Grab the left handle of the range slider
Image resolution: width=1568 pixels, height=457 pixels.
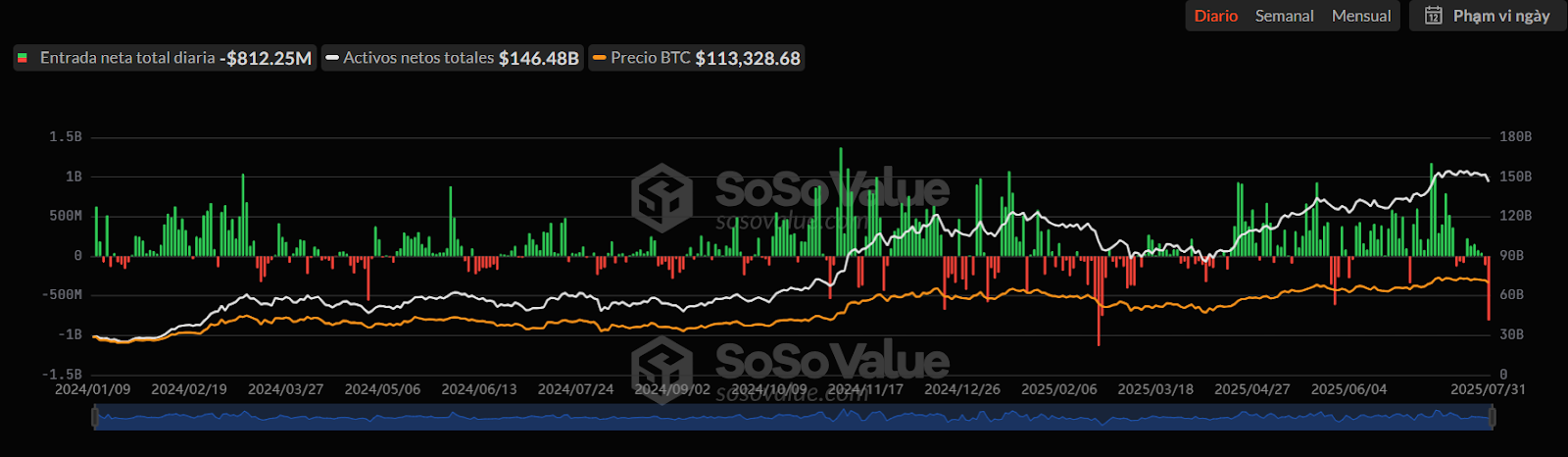tap(95, 418)
